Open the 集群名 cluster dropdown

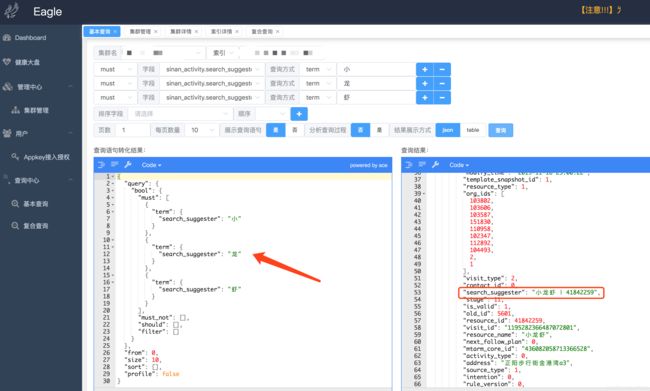pos(163,53)
